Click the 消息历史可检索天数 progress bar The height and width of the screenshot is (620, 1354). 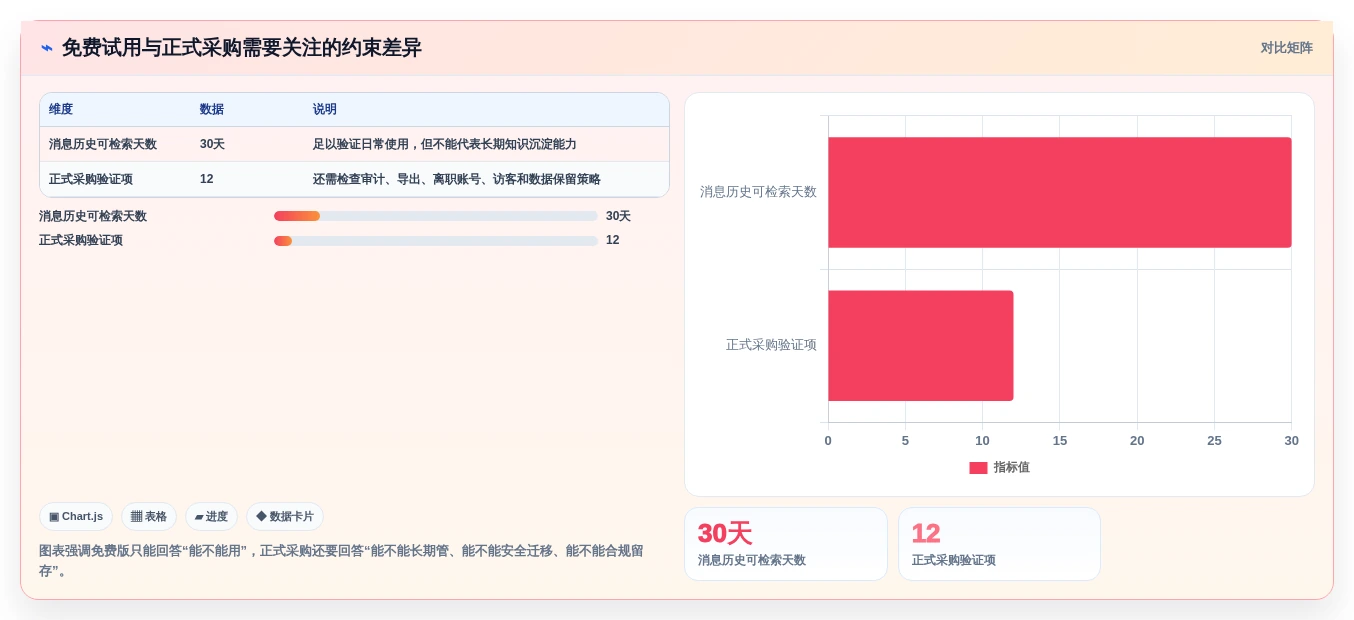coord(435,216)
